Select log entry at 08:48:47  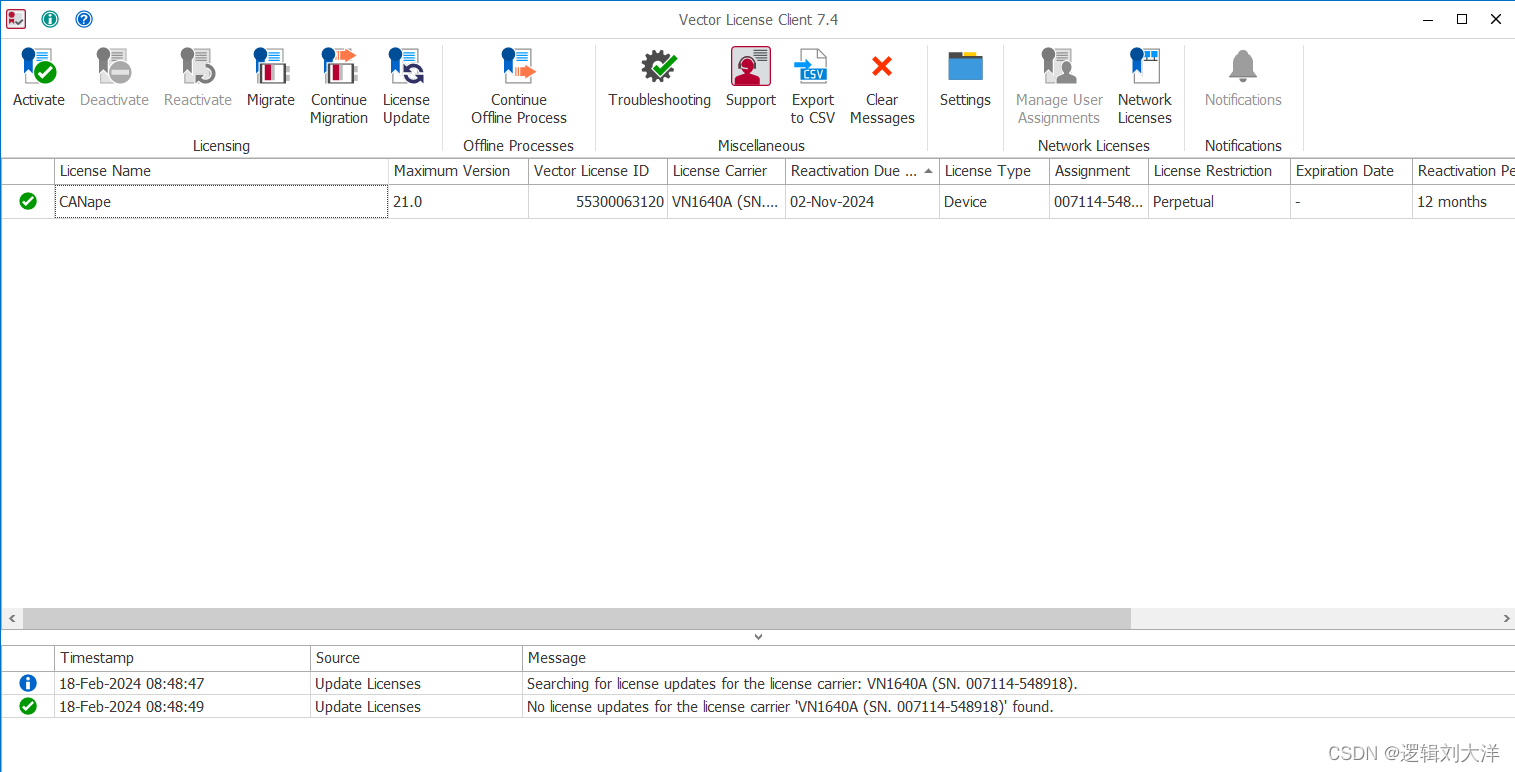[x=758, y=684]
